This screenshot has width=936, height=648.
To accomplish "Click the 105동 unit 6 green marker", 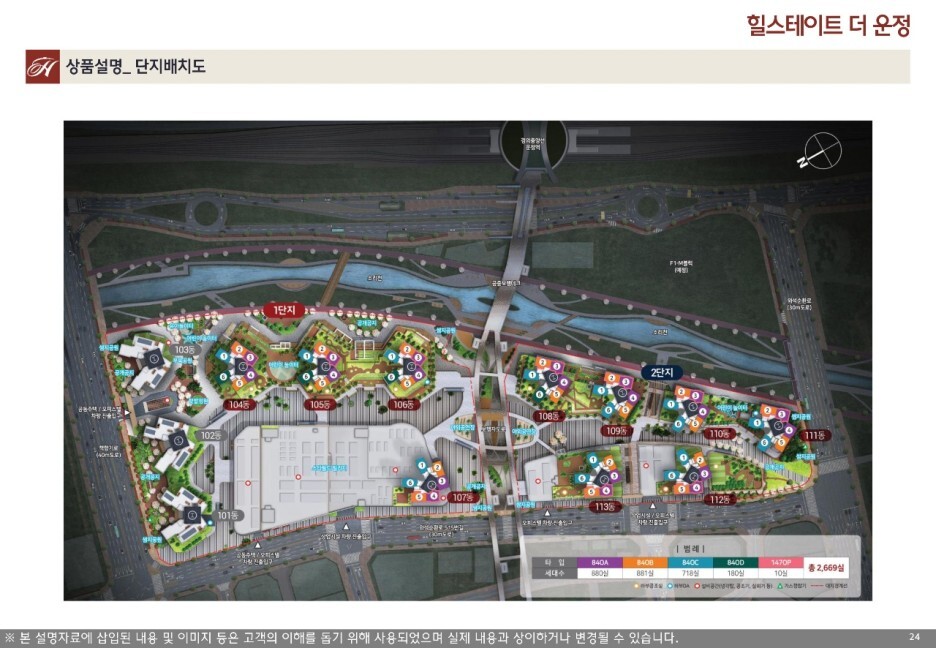I will pos(306,377).
